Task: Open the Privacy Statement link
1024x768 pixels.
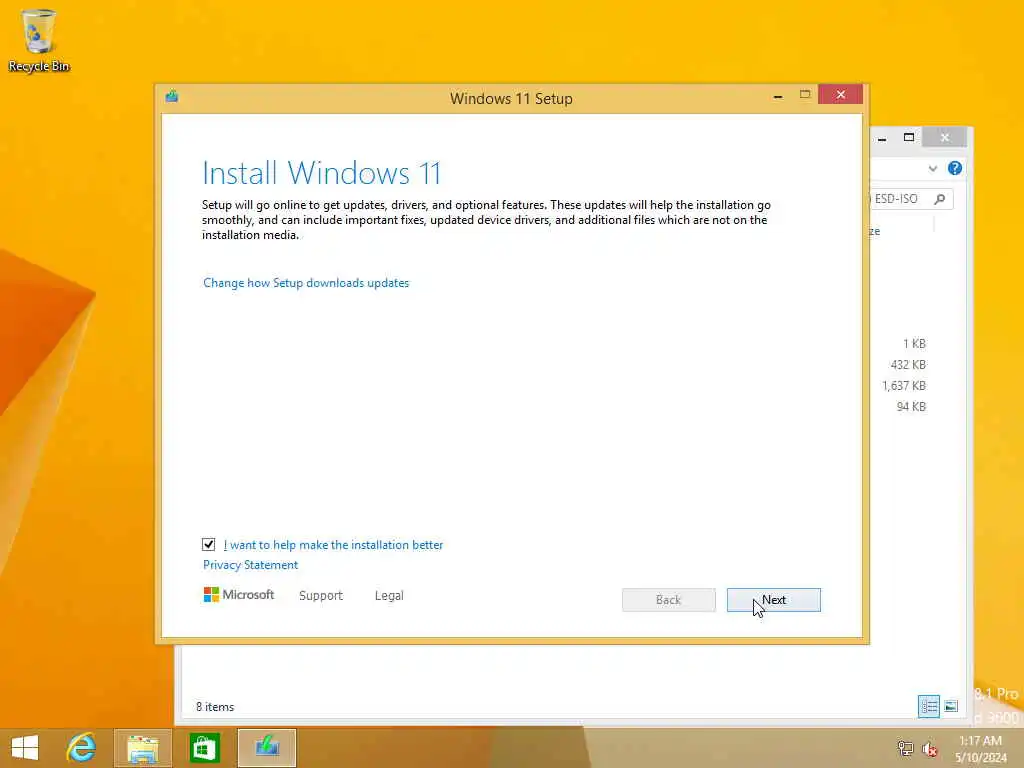Action: point(250,565)
